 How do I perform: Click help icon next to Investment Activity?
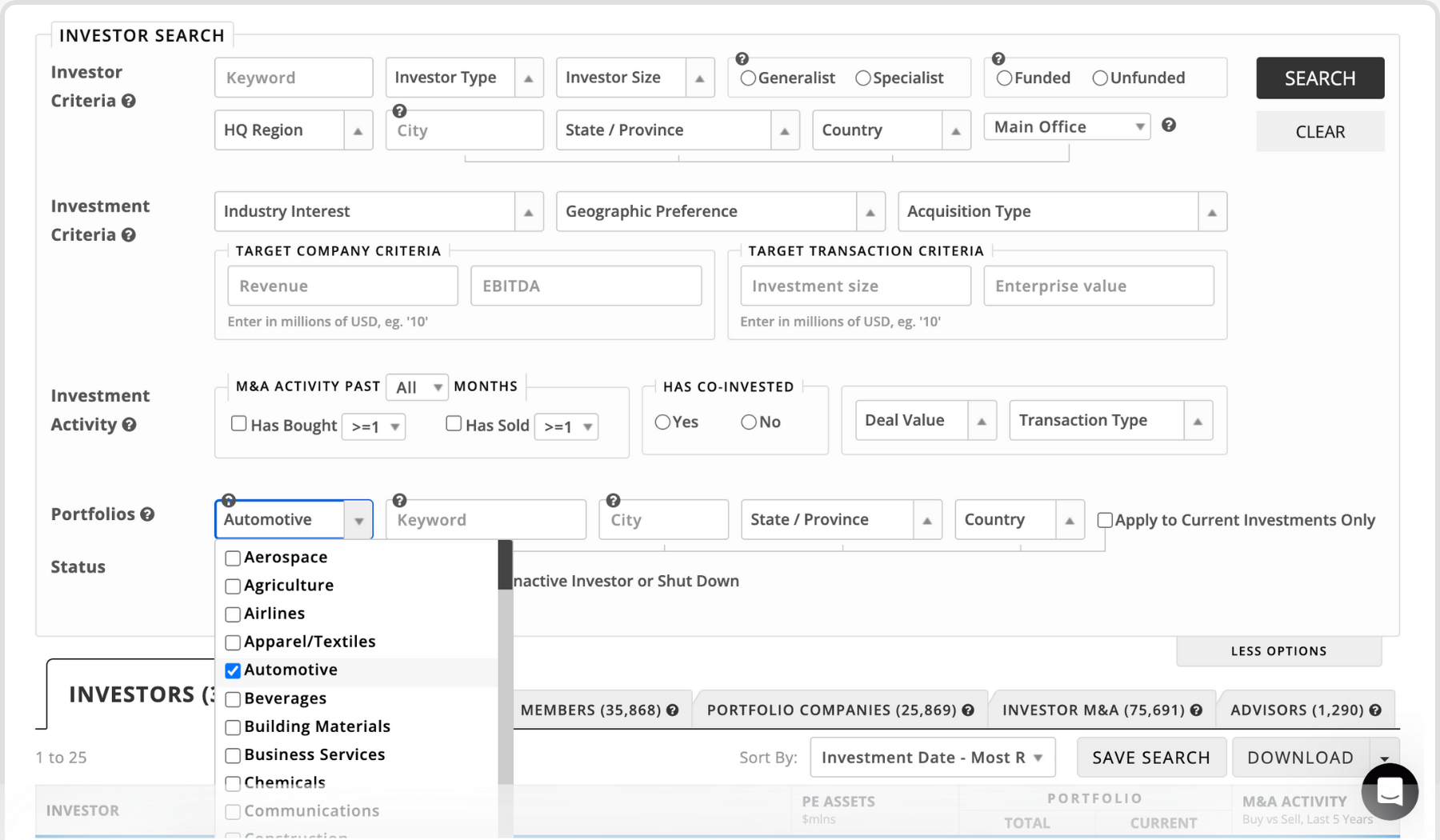coord(129,425)
